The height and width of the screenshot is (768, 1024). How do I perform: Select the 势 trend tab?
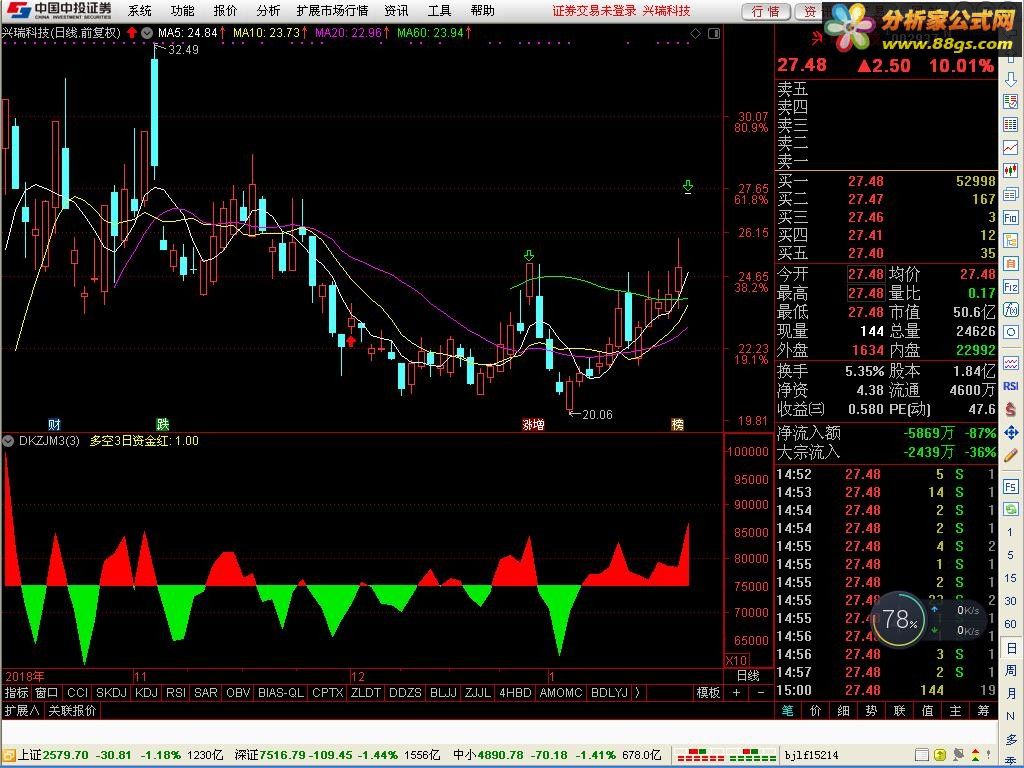[872, 711]
